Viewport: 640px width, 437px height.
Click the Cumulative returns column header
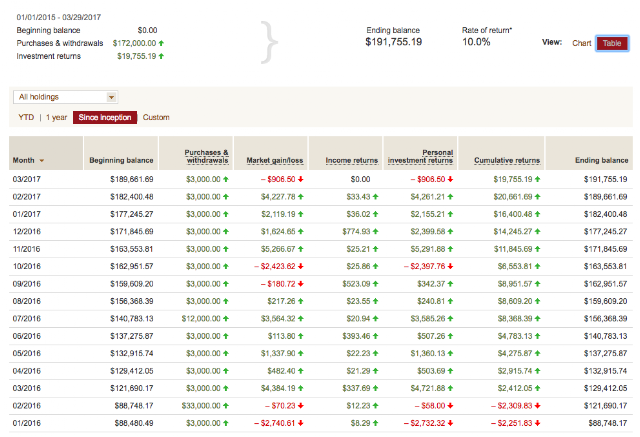point(507,160)
